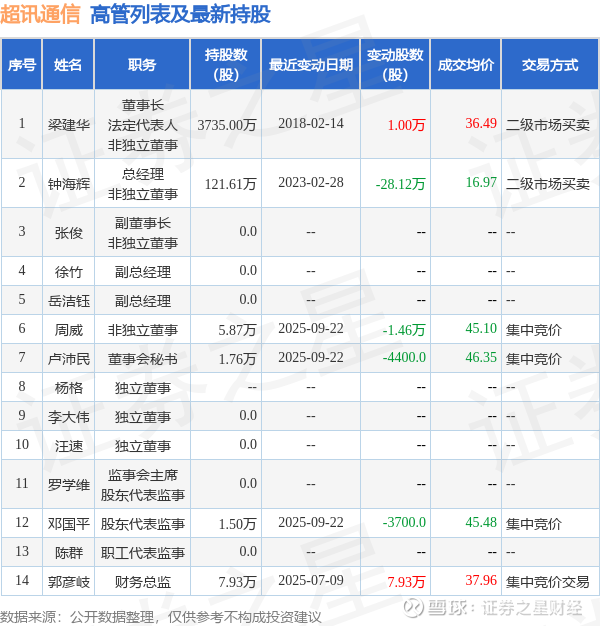Click the 超讯通信 title text

(40, 14)
